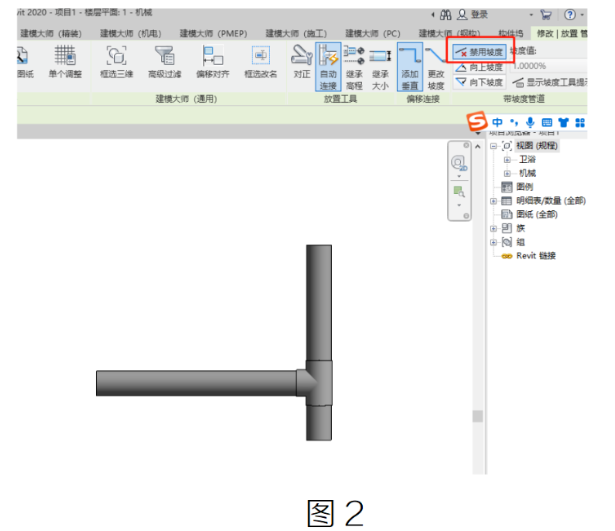
Task: Click the 2D steering wheel navigation icon
Action: [459, 163]
